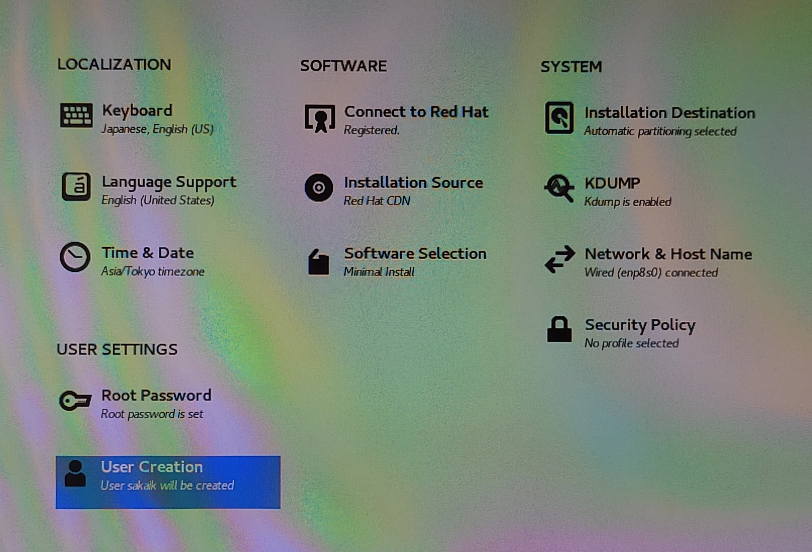Click the Software Selection package icon
The width and height of the screenshot is (812, 552).
(318, 262)
